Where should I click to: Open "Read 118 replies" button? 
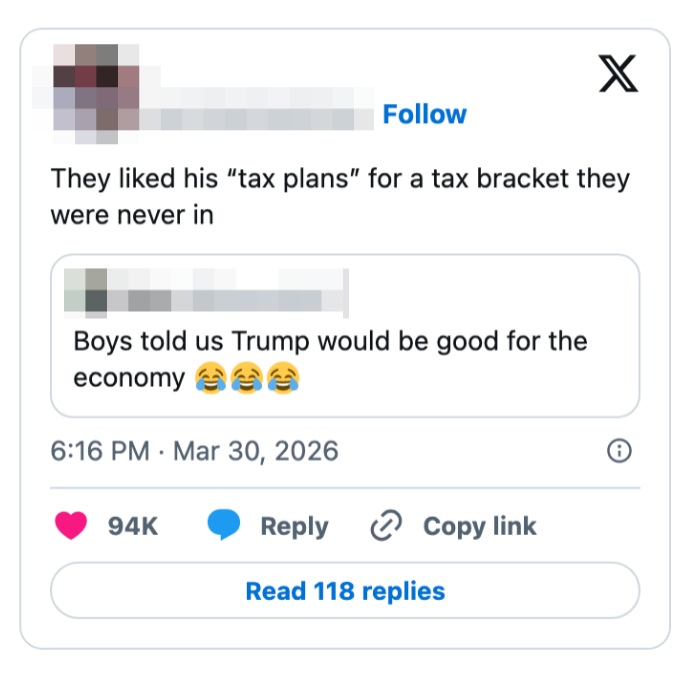(x=345, y=591)
